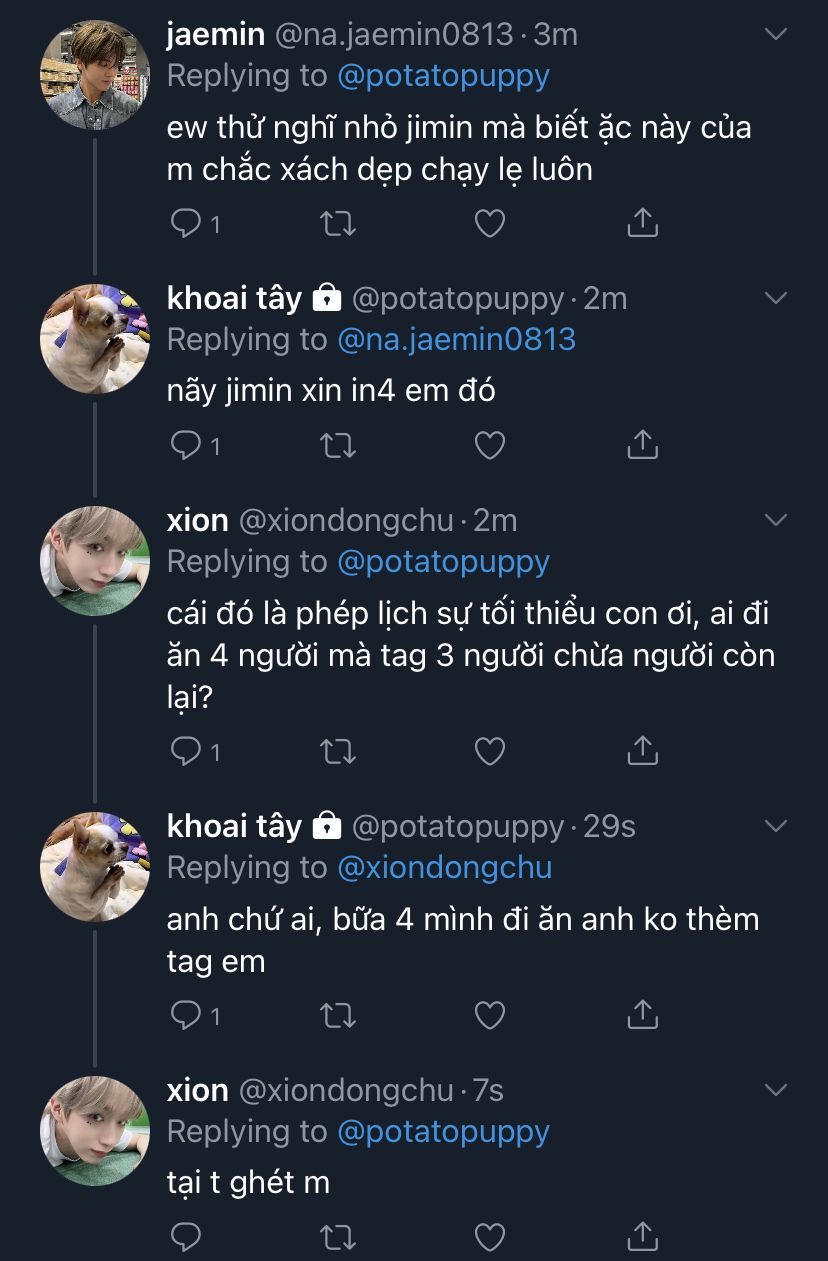This screenshot has height=1261, width=828.
Task: Retweet jaemin's tweet
Action: 338,223
